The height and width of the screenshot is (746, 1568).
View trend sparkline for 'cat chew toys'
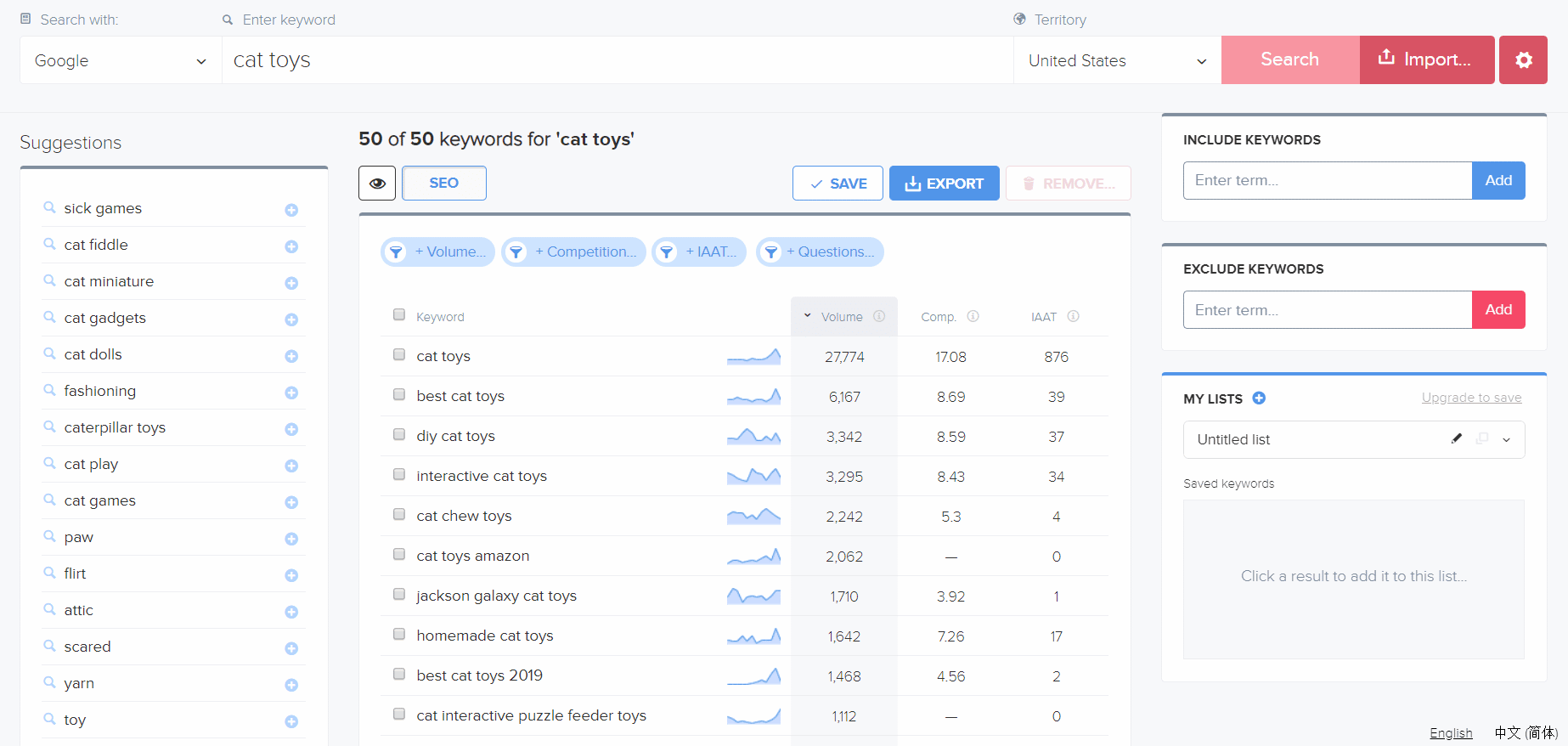tap(753, 516)
